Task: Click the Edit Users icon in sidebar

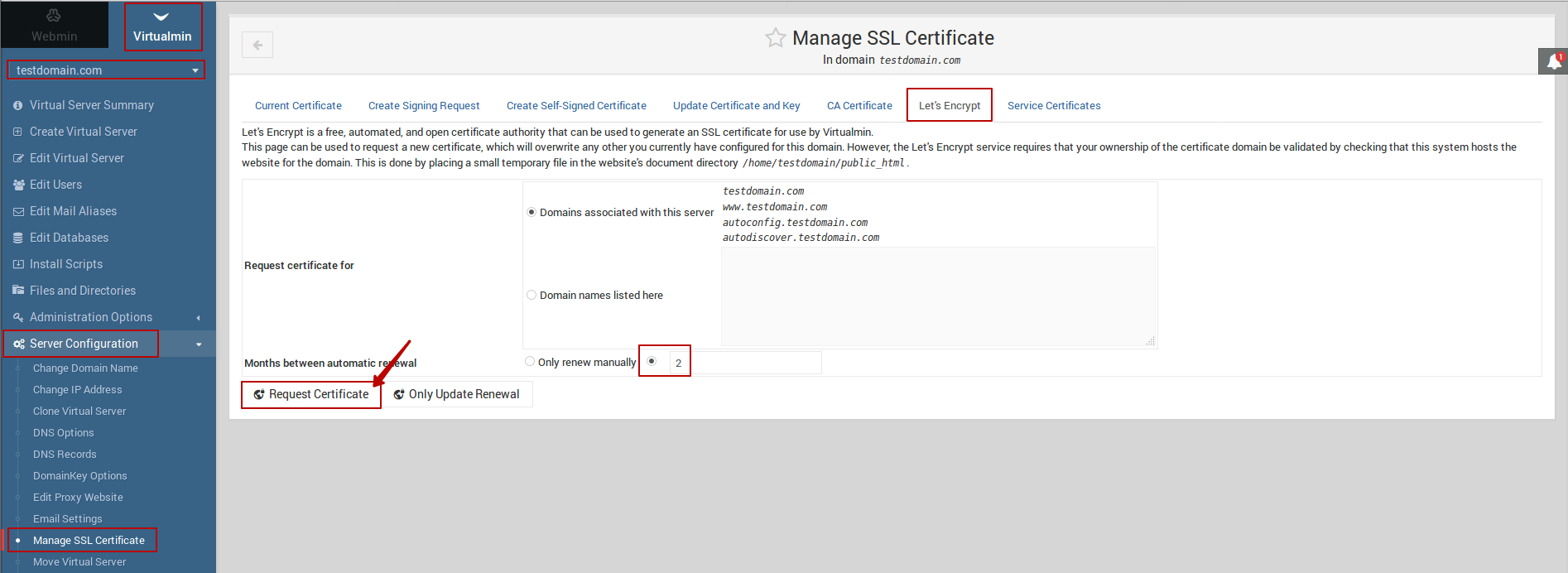Action: (x=18, y=185)
